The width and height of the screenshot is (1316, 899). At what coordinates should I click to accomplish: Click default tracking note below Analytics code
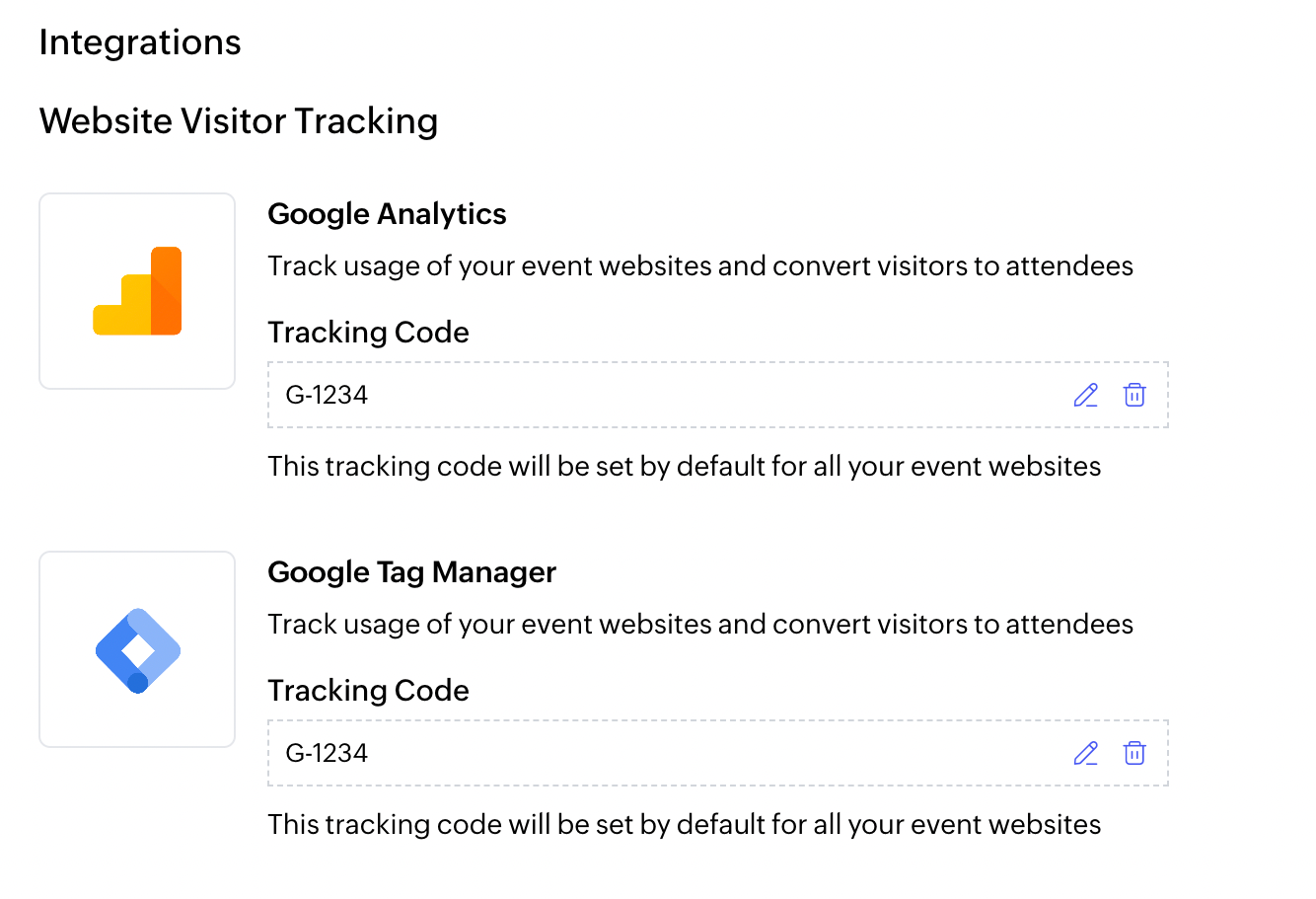click(x=684, y=466)
